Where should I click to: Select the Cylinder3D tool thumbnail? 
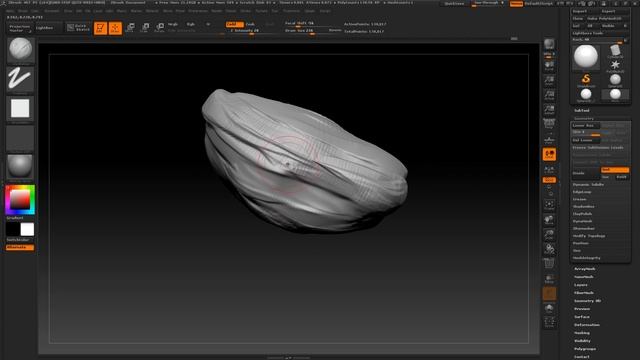tap(615, 52)
